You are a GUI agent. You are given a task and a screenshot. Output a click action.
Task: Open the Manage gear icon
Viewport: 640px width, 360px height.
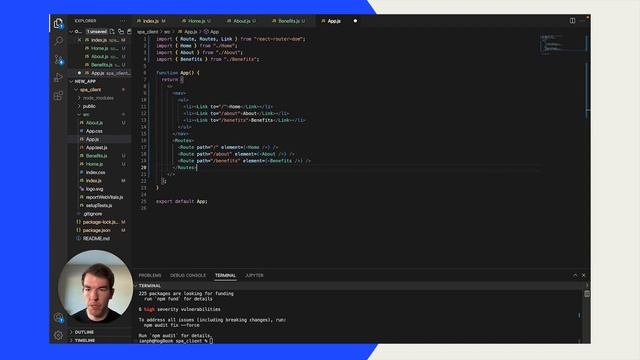58,335
